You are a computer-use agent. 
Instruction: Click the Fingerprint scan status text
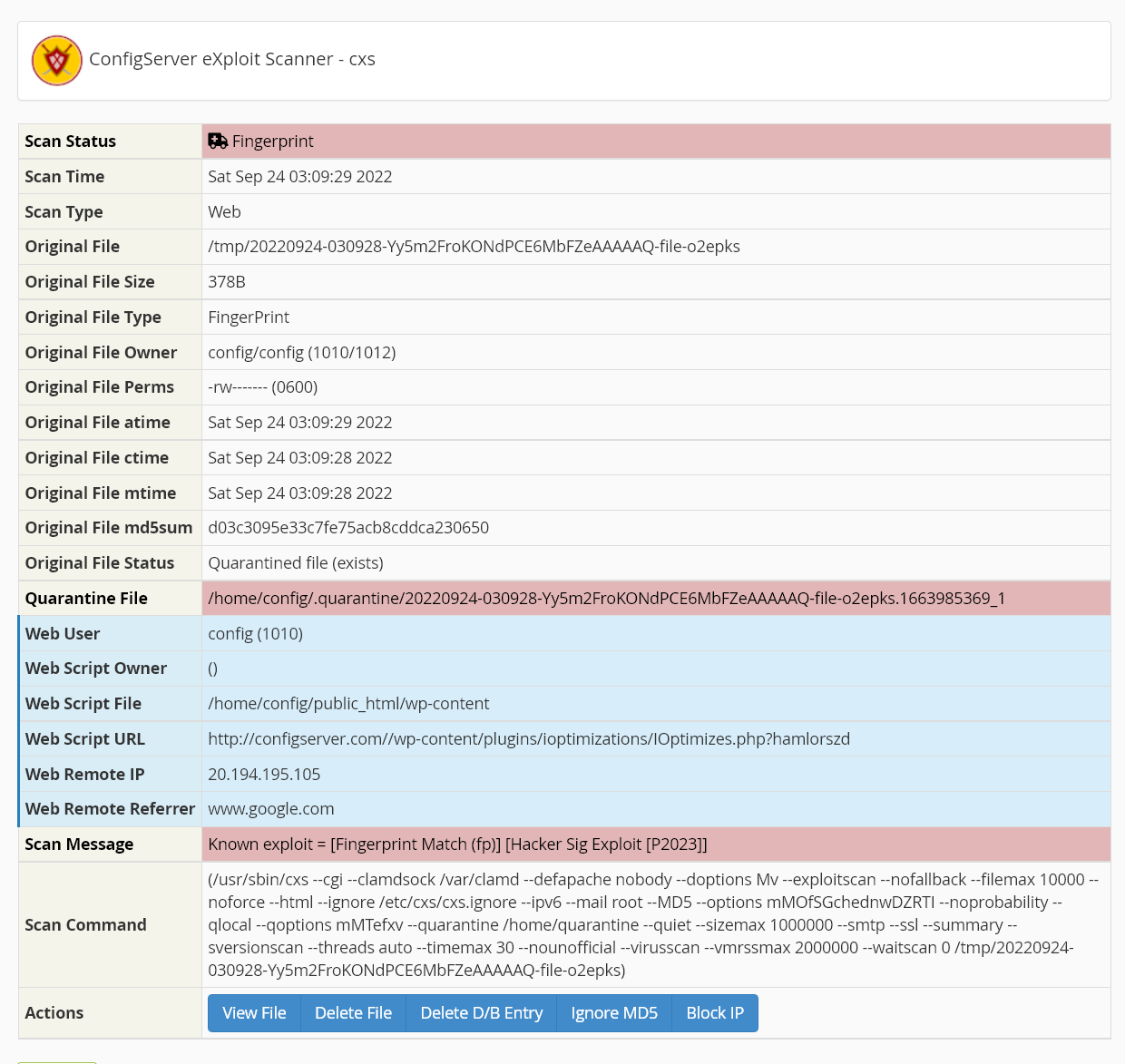272,142
